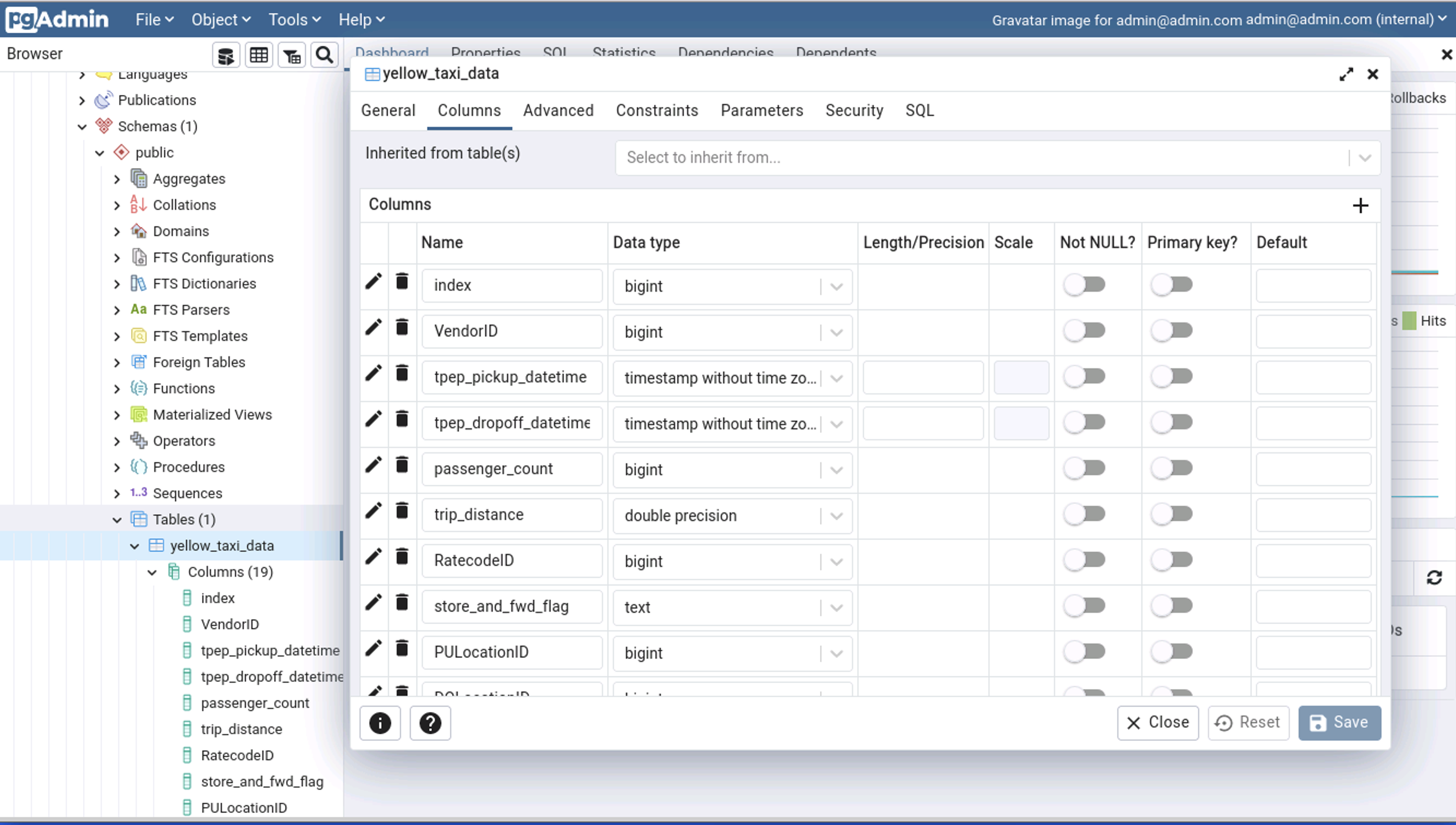Image resolution: width=1456 pixels, height=825 pixels.
Task: Switch to the SQL tab in dialog
Action: click(x=920, y=110)
